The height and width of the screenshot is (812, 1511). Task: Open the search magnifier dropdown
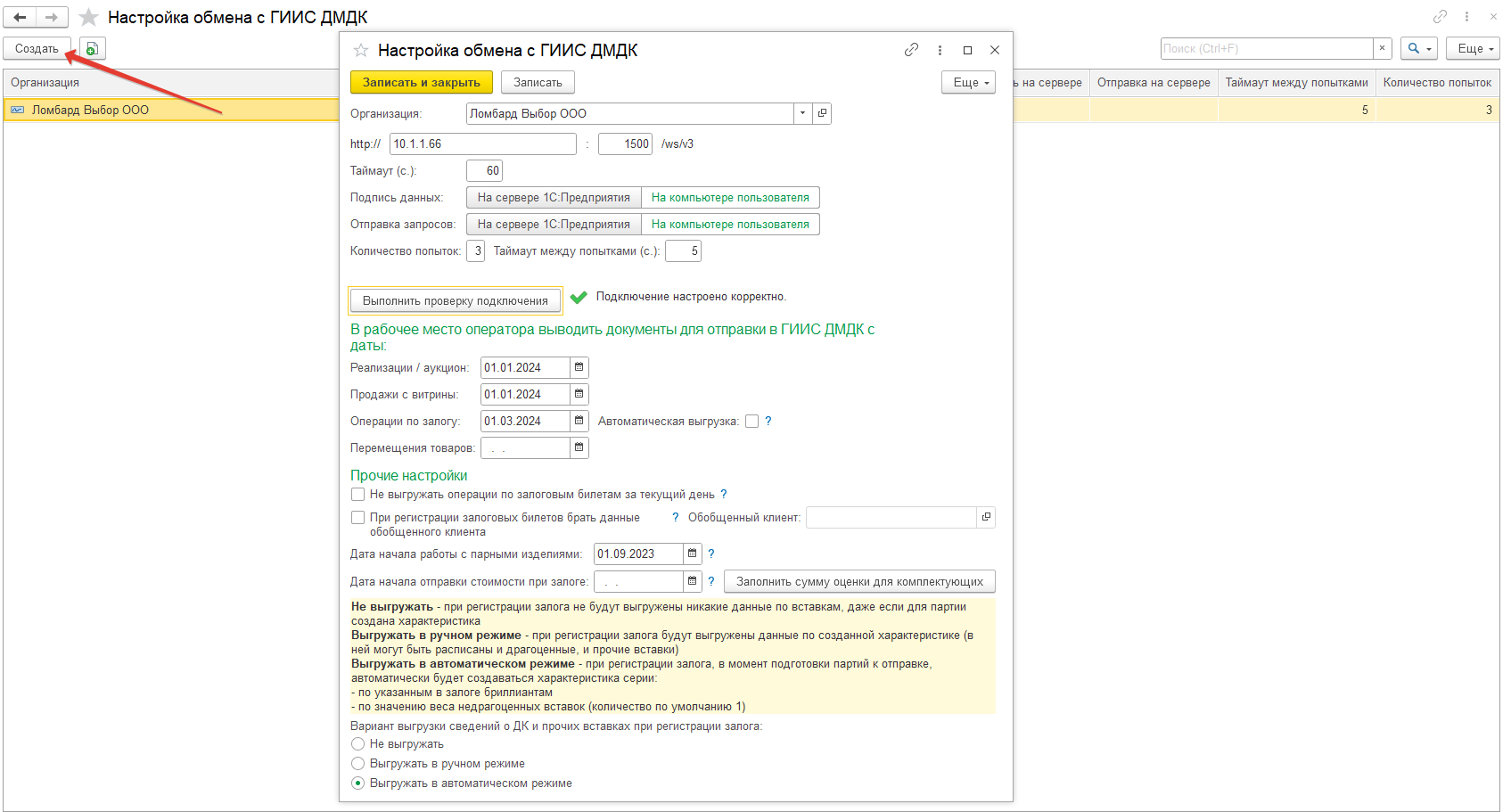[x=1419, y=48]
